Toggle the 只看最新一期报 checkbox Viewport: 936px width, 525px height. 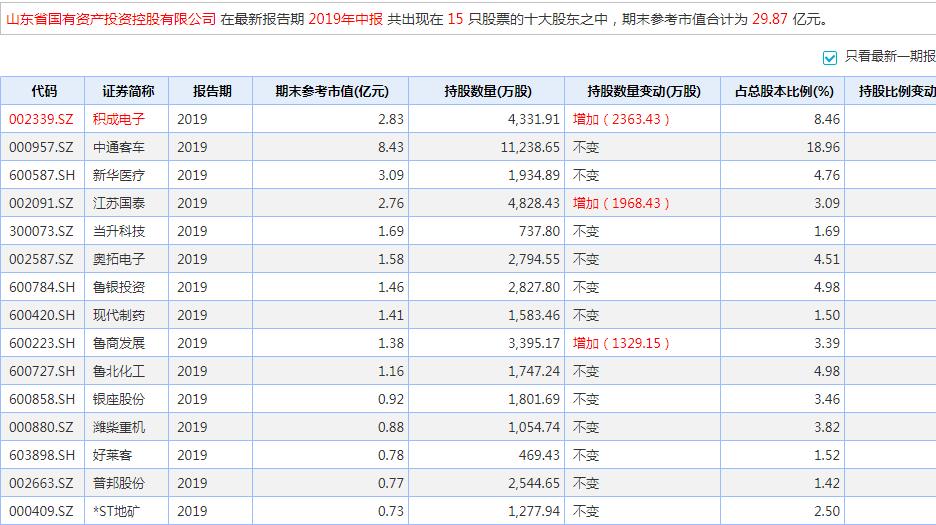[829, 57]
